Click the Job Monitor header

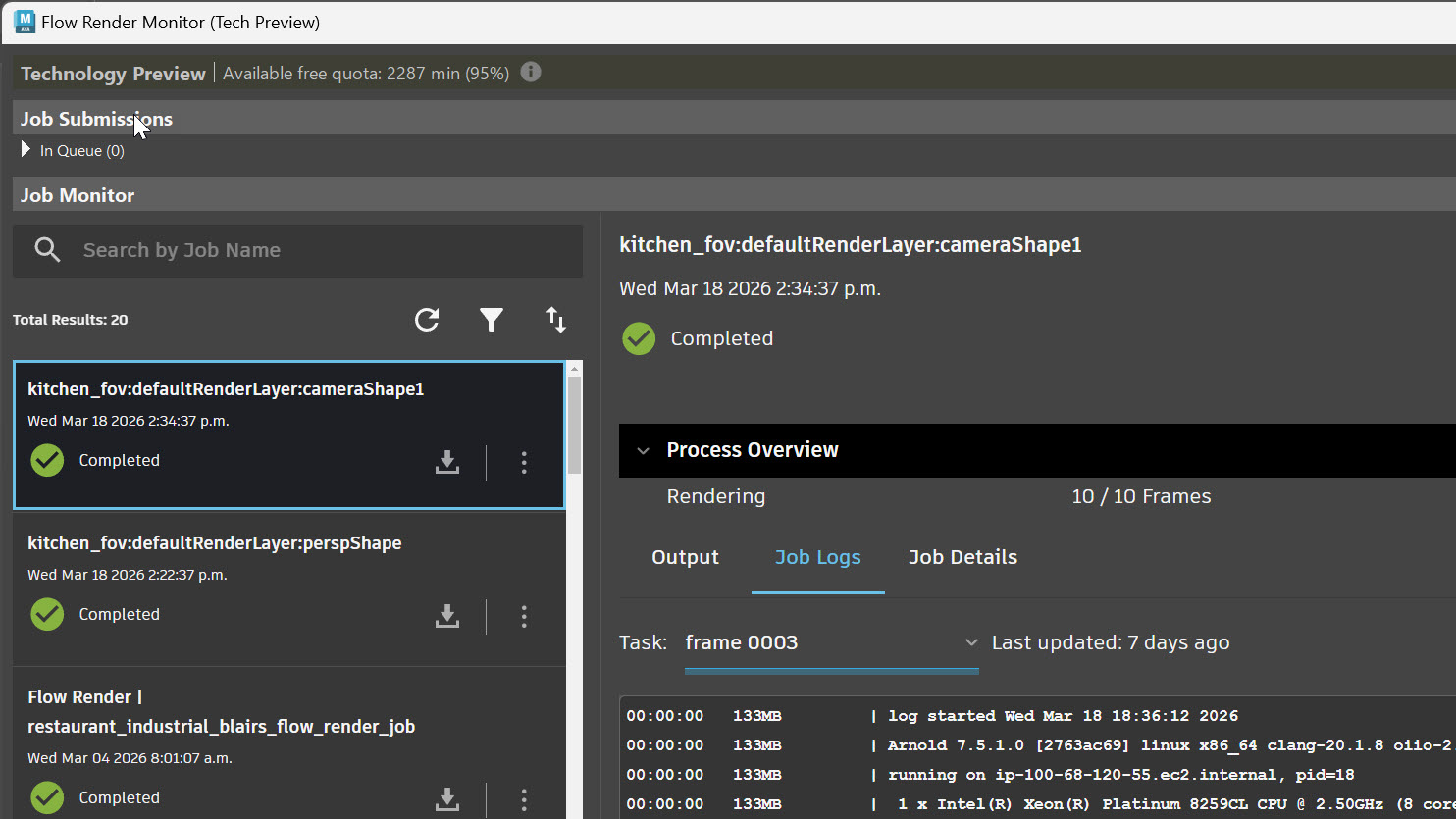coord(78,195)
